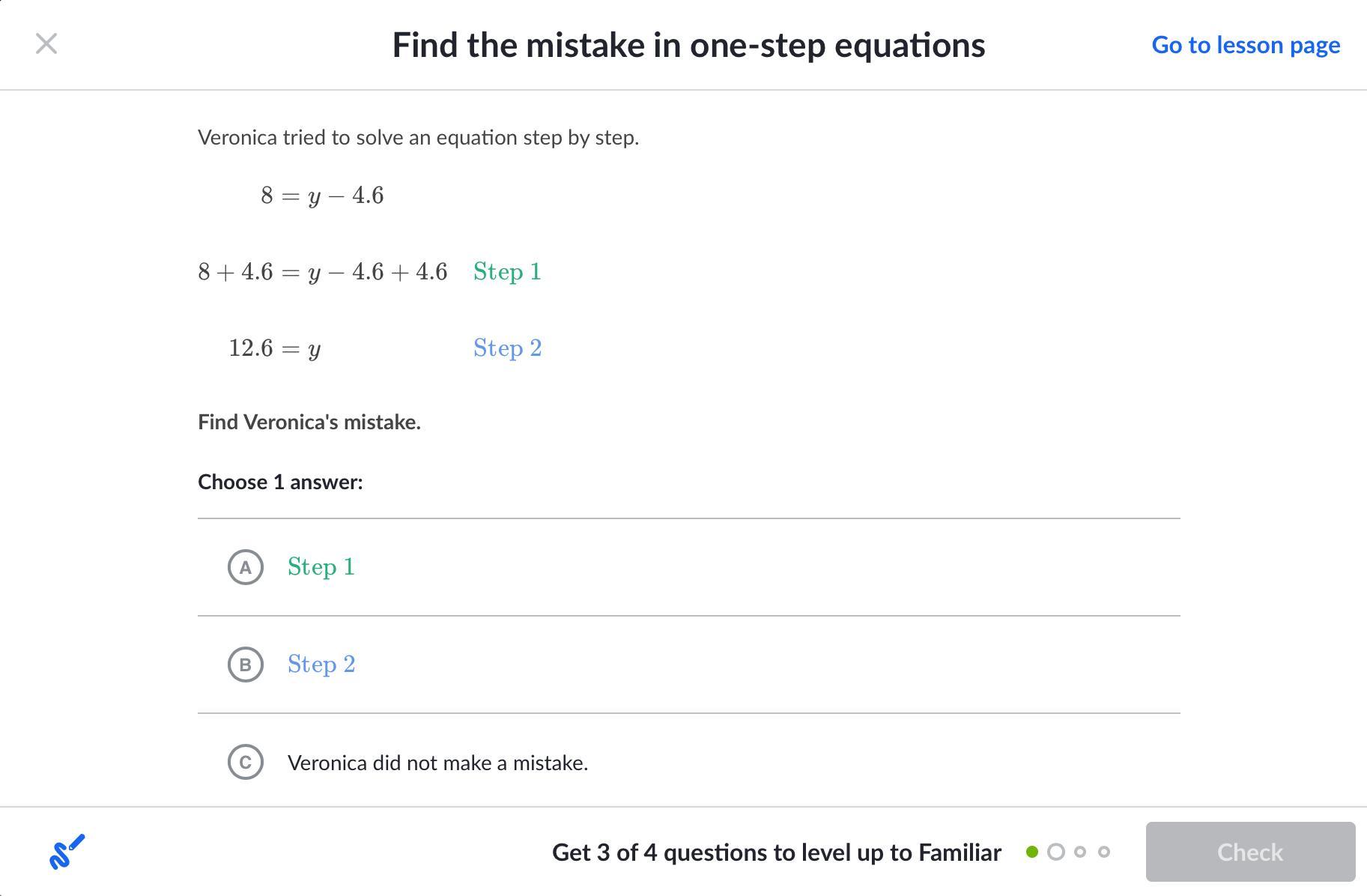Open the scratchpad drawing tool
The image size is (1367, 896).
click(x=67, y=852)
